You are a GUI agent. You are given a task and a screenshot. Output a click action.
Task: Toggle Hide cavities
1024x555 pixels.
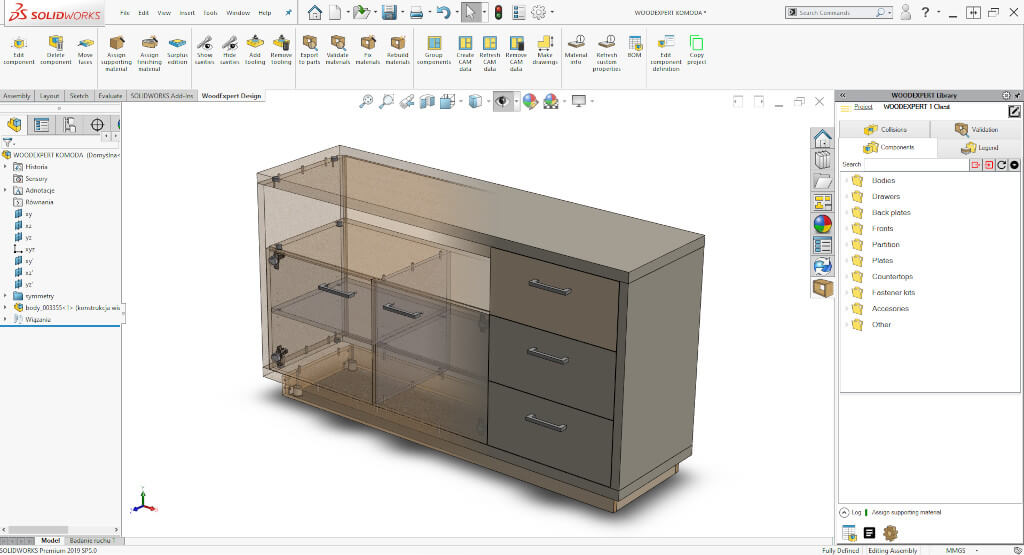click(x=229, y=50)
